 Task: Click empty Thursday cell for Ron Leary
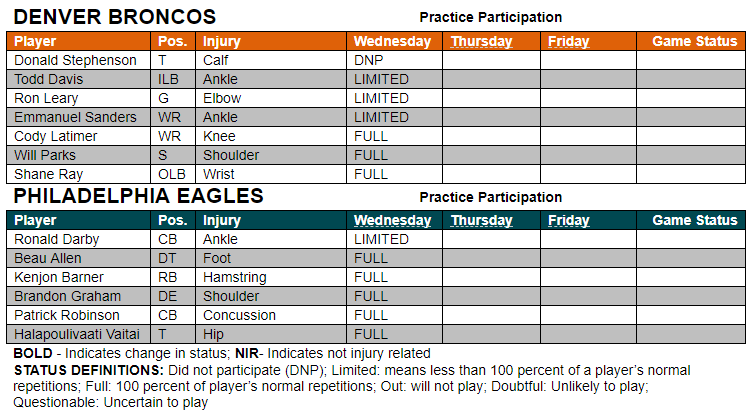pos(491,98)
